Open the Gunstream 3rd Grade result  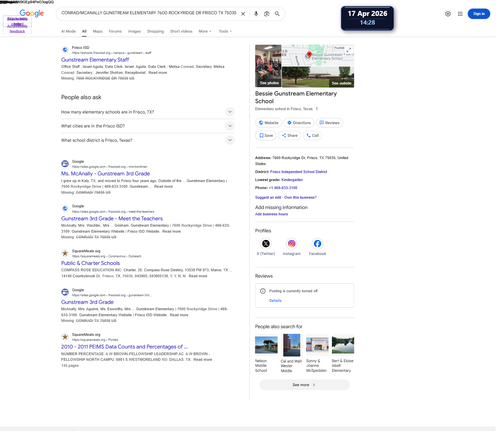point(87,302)
